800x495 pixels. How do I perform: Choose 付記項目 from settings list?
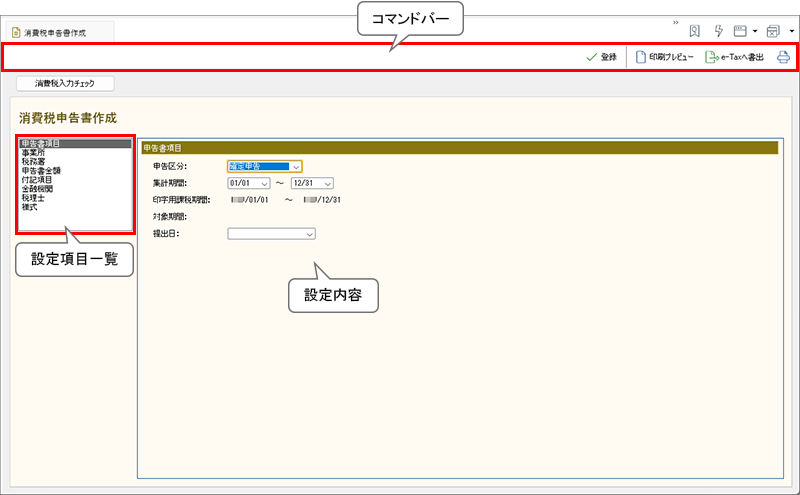(36, 180)
